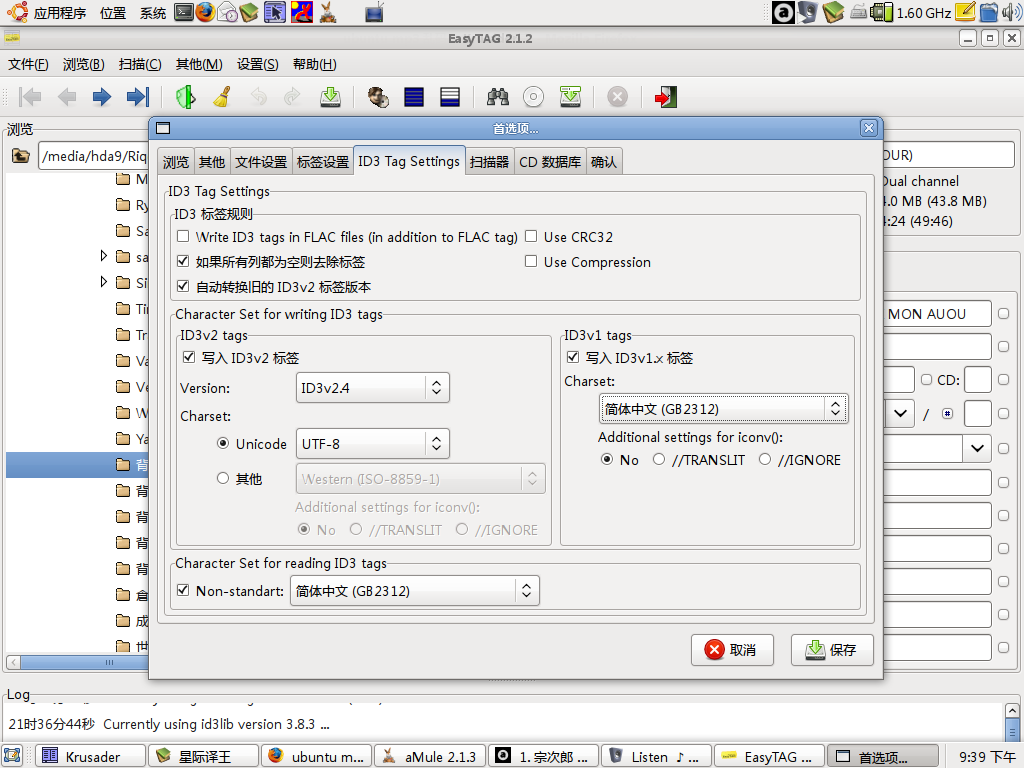Go to previous file arrow icon
This screenshot has height=768, width=1024.
click(66, 97)
